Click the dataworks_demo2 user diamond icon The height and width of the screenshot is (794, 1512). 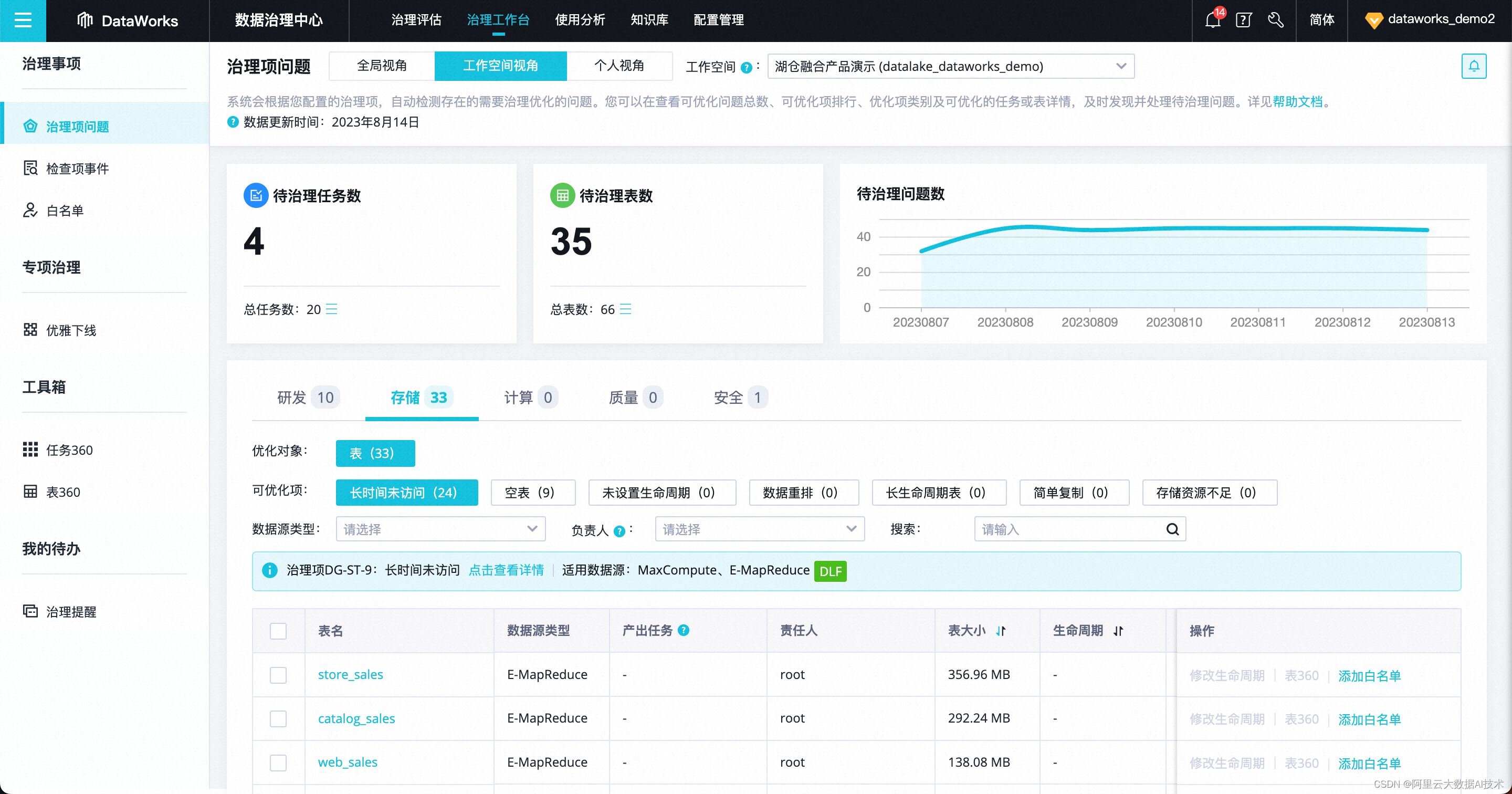click(1373, 20)
